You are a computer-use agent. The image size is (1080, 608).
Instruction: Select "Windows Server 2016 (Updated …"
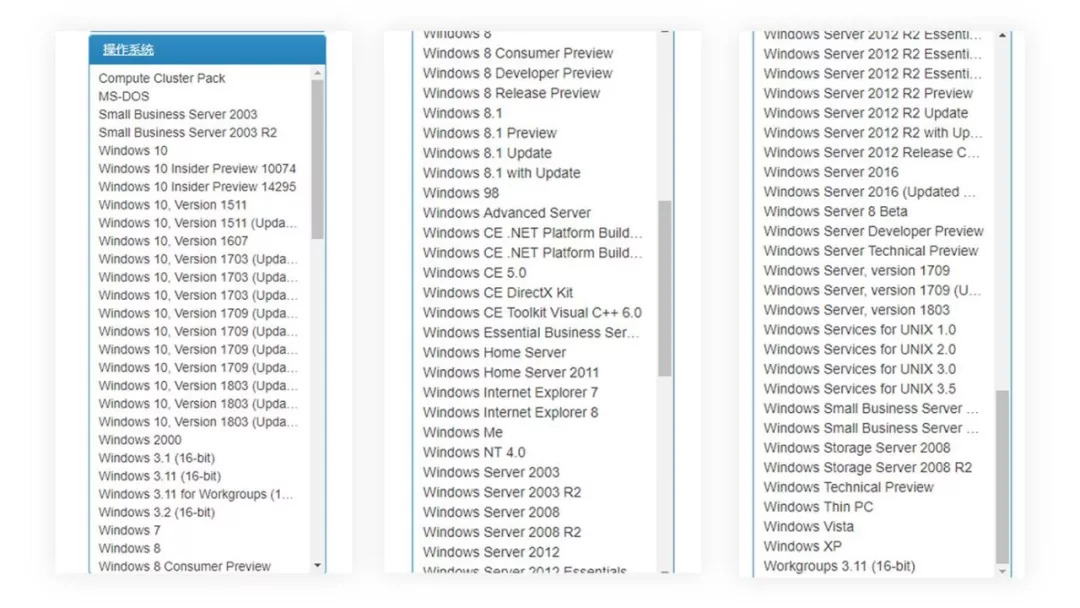[869, 191]
